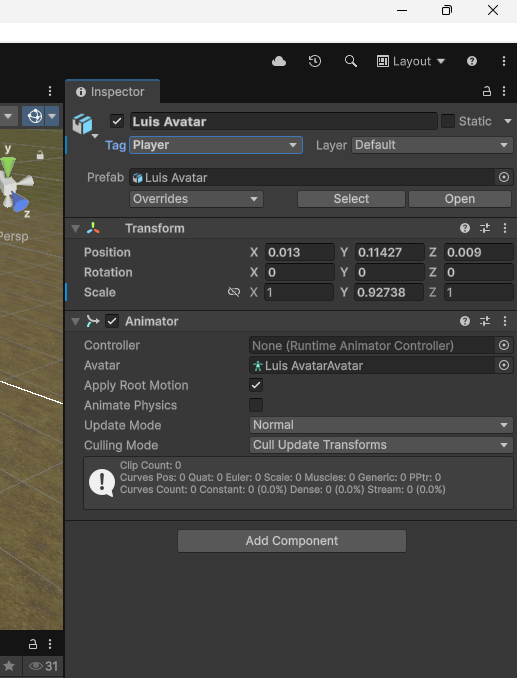Open Transform component help reference
Image resolution: width=517 pixels, height=678 pixels.
point(465,228)
